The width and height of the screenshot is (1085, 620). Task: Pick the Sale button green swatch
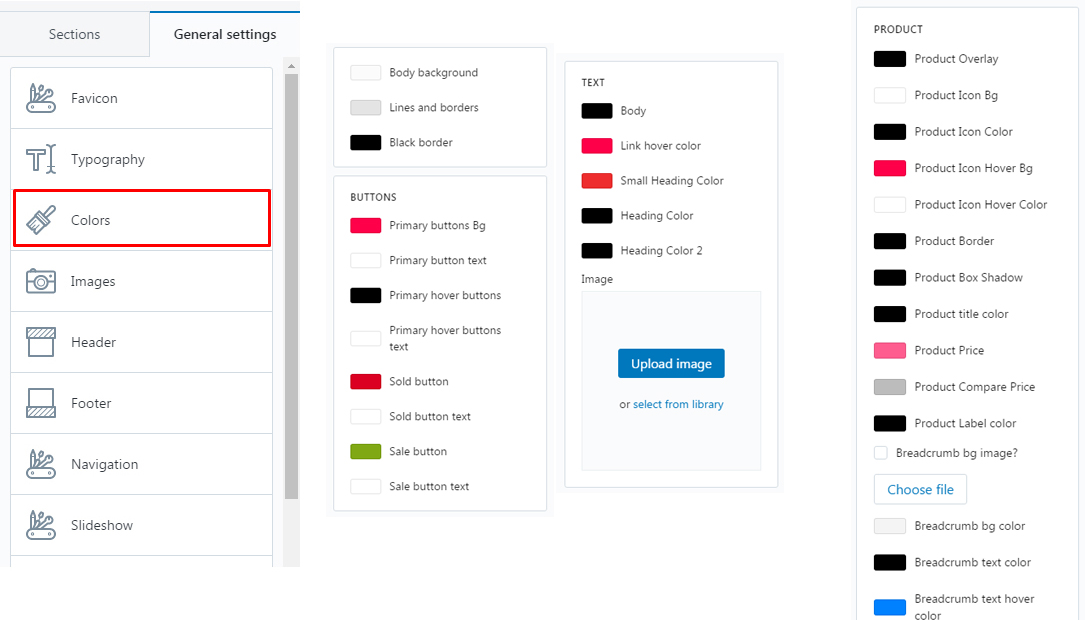pyautogui.click(x=366, y=452)
